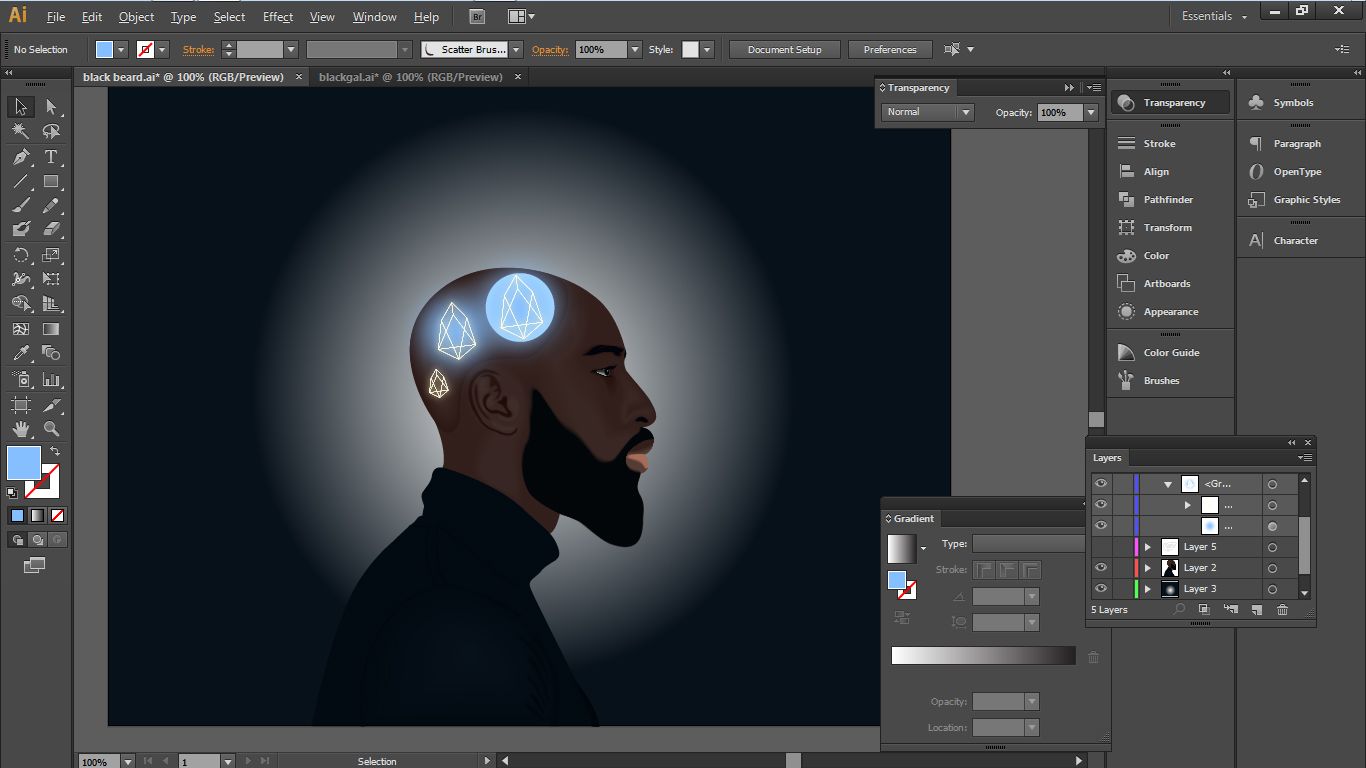Open the File menu
The width and height of the screenshot is (1366, 768).
click(56, 17)
